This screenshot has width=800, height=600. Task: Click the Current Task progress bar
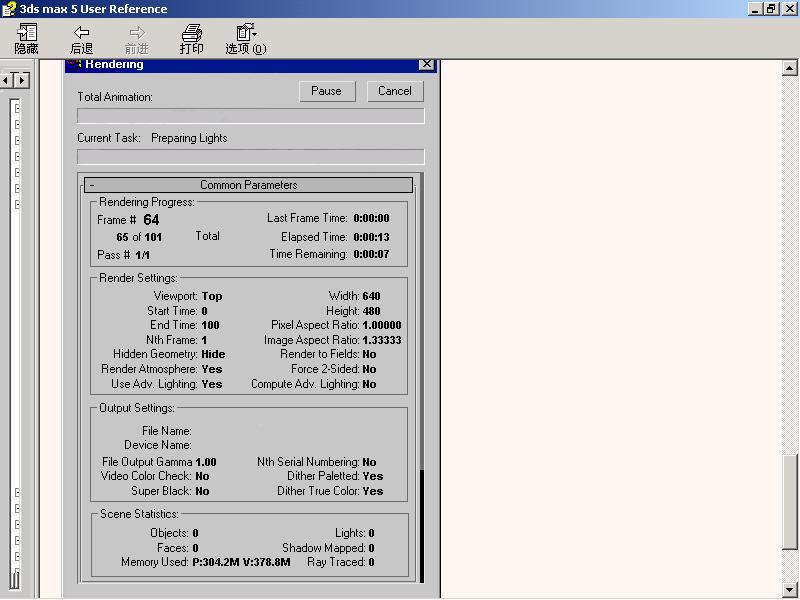(251, 157)
